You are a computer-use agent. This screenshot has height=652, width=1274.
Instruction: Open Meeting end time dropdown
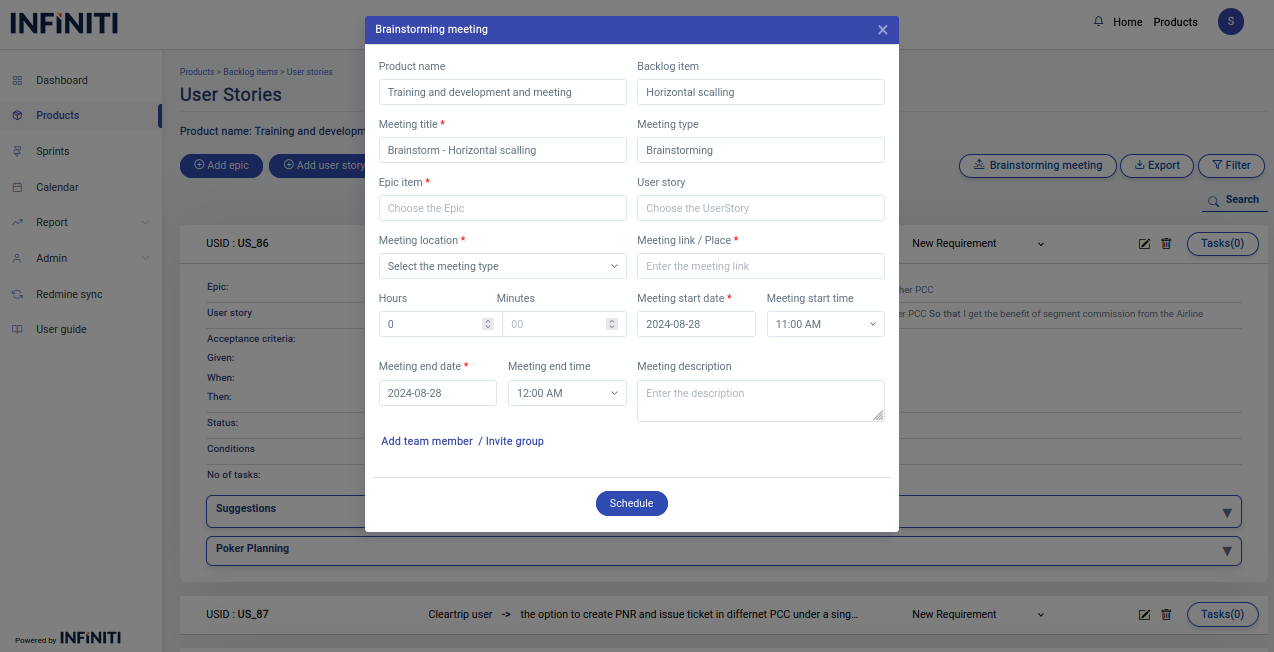pos(566,393)
